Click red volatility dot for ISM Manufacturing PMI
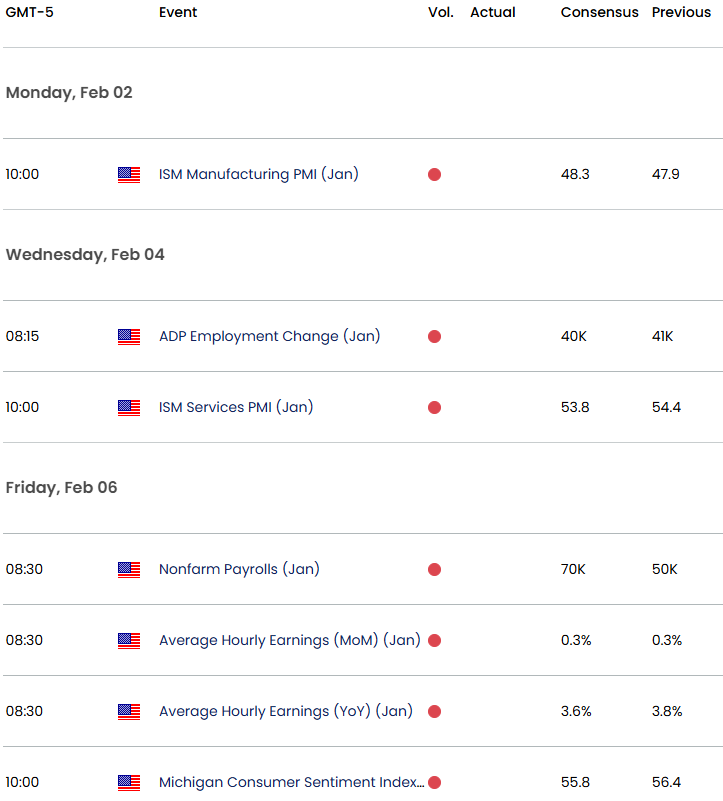 [434, 175]
